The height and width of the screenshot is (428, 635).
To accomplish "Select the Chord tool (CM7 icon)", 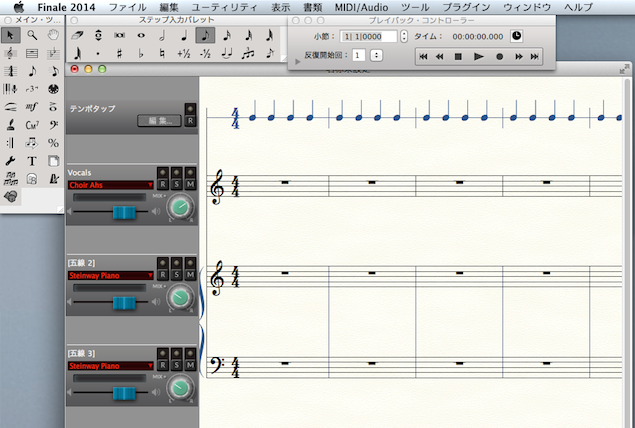I will (x=32, y=125).
